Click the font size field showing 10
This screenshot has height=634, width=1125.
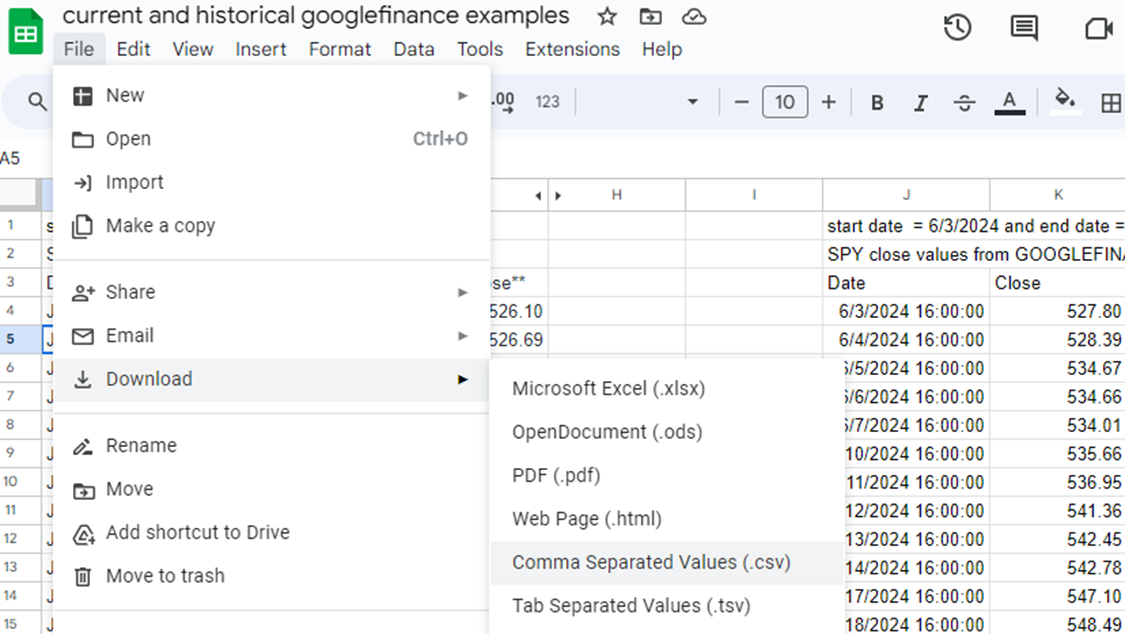point(785,102)
